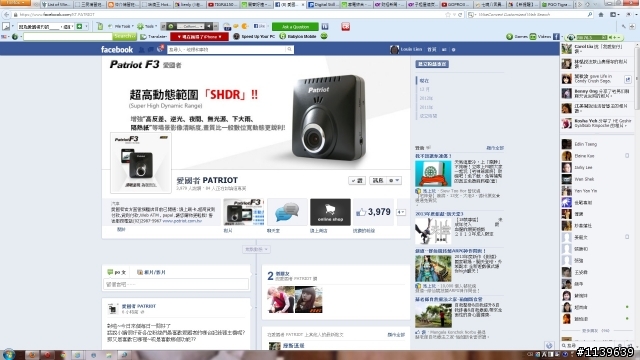Open Facebook messages icon in header
The image size is (640, 360).
(151, 49)
